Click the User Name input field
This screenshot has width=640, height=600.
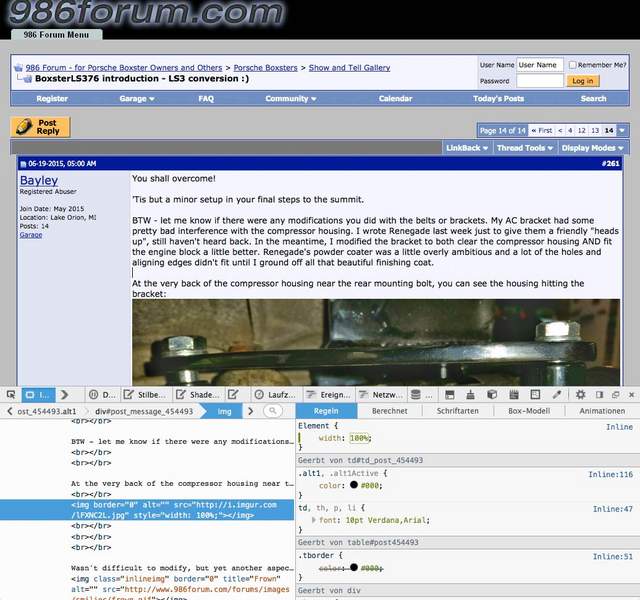click(x=540, y=65)
